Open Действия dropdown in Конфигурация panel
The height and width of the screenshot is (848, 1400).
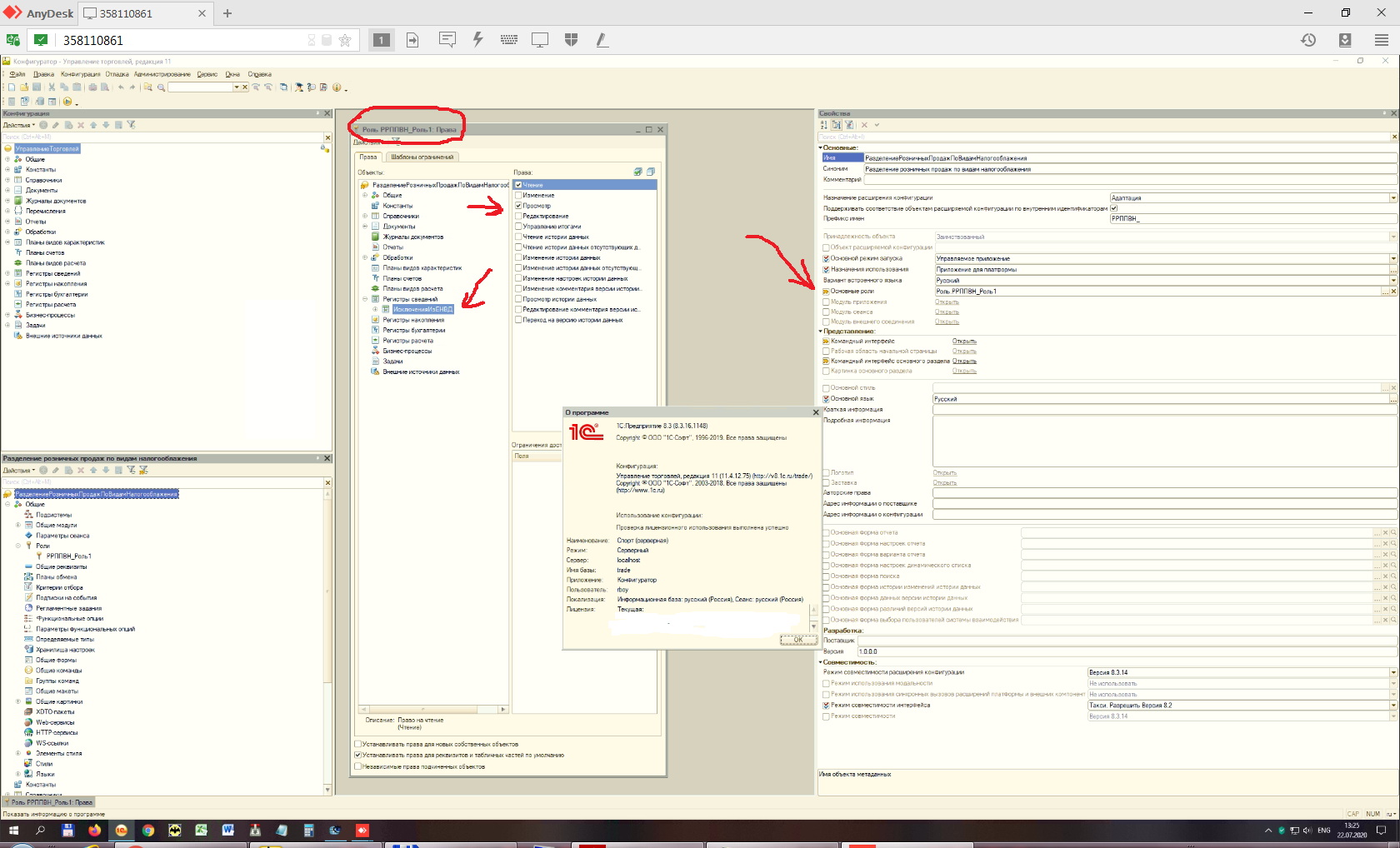coord(19,125)
